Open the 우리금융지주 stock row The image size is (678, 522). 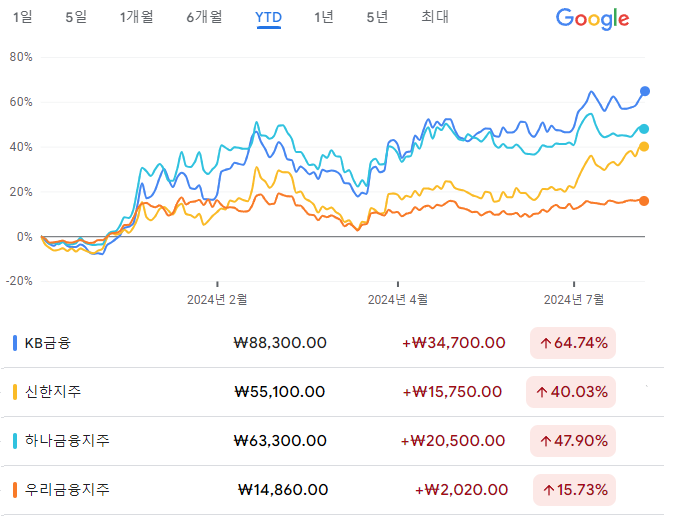coord(332,490)
